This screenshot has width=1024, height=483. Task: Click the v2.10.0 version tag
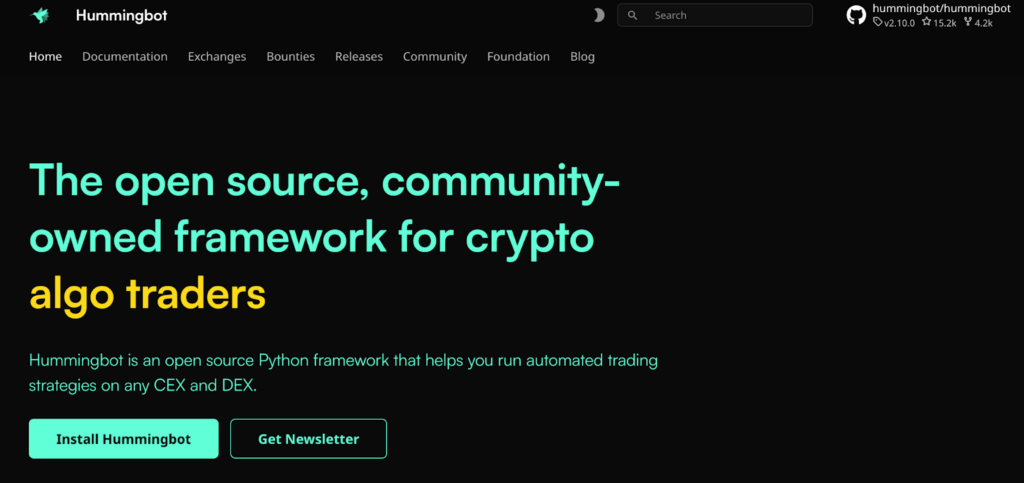click(893, 23)
